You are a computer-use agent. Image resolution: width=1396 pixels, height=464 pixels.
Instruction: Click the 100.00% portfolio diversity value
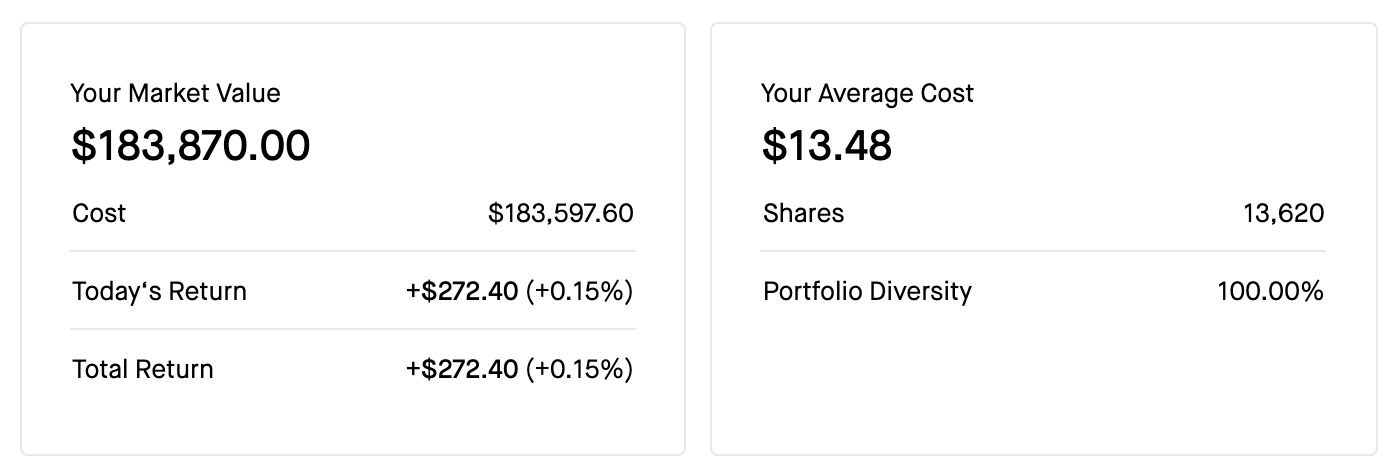click(1270, 291)
